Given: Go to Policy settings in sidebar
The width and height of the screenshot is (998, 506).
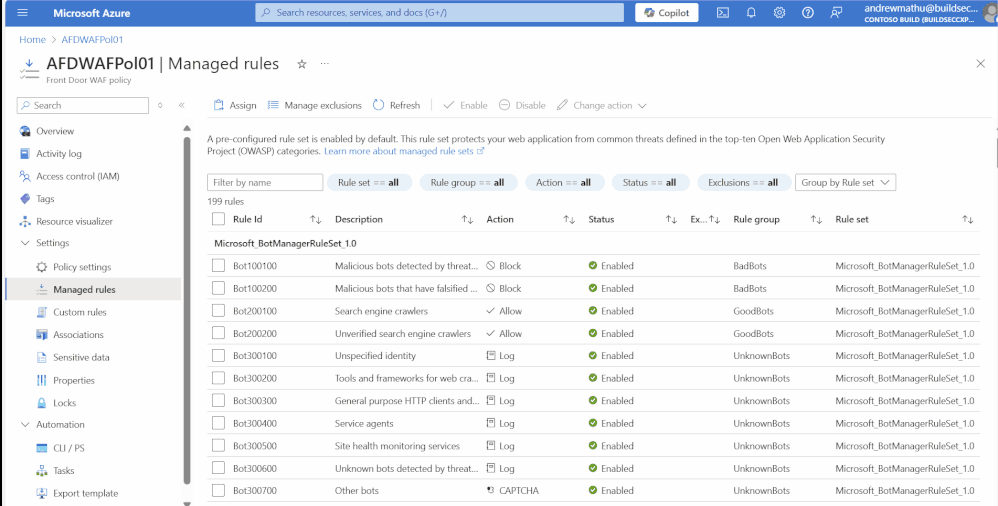Looking at the screenshot, I should tap(81, 267).
